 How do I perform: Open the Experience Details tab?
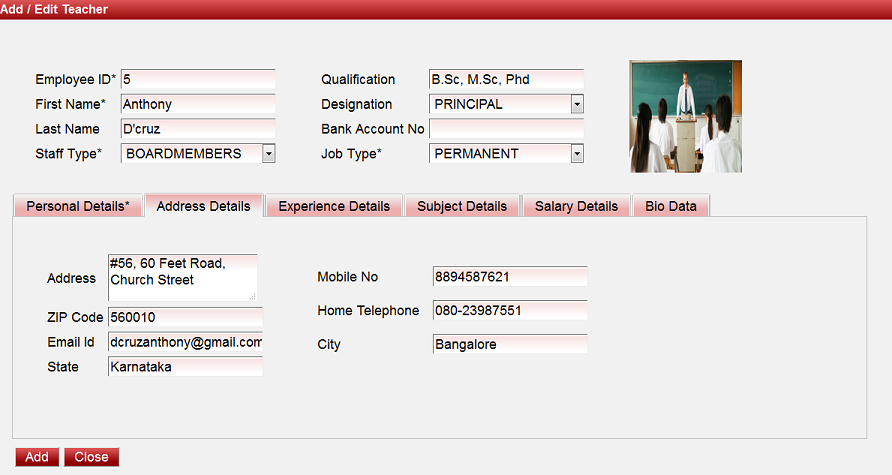point(334,206)
